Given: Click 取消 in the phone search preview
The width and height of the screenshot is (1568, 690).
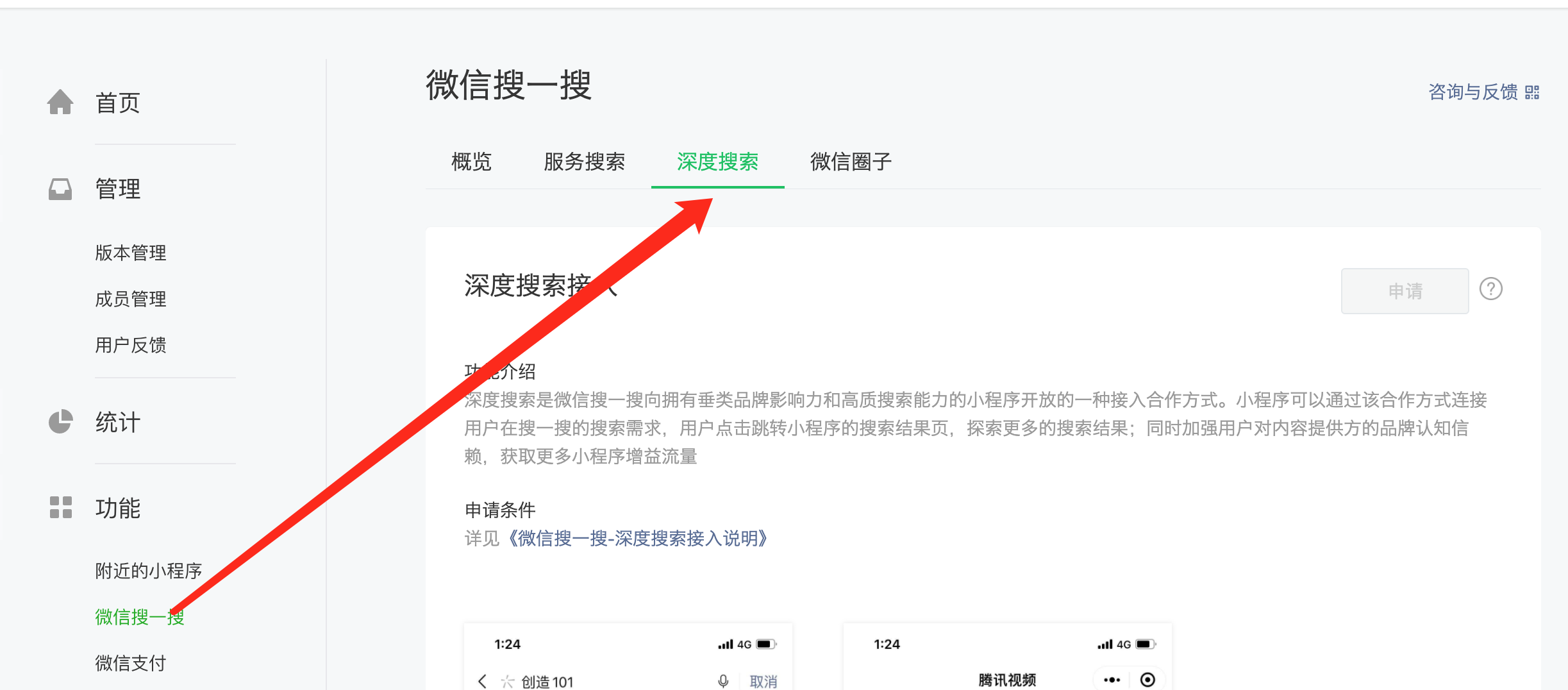Looking at the screenshot, I should pos(763,681).
